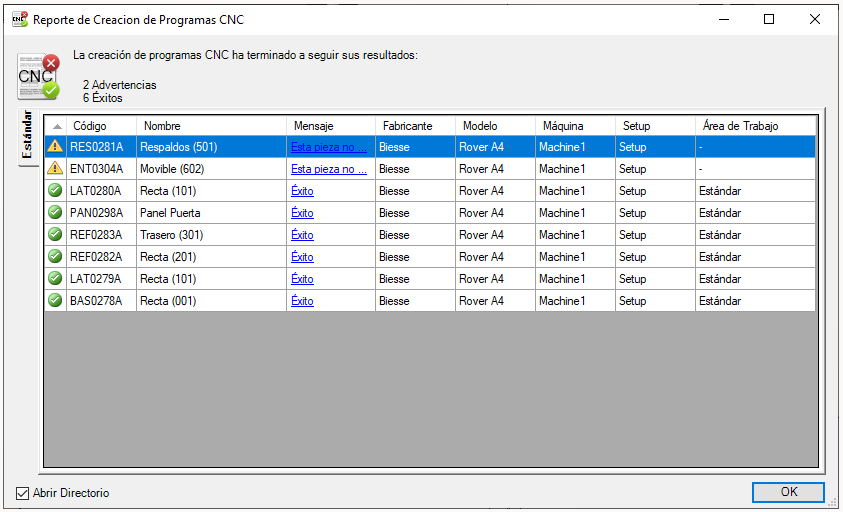Click the 6 Éxitos summary text
Screen dimensions: 843x512
pos(102,98)
